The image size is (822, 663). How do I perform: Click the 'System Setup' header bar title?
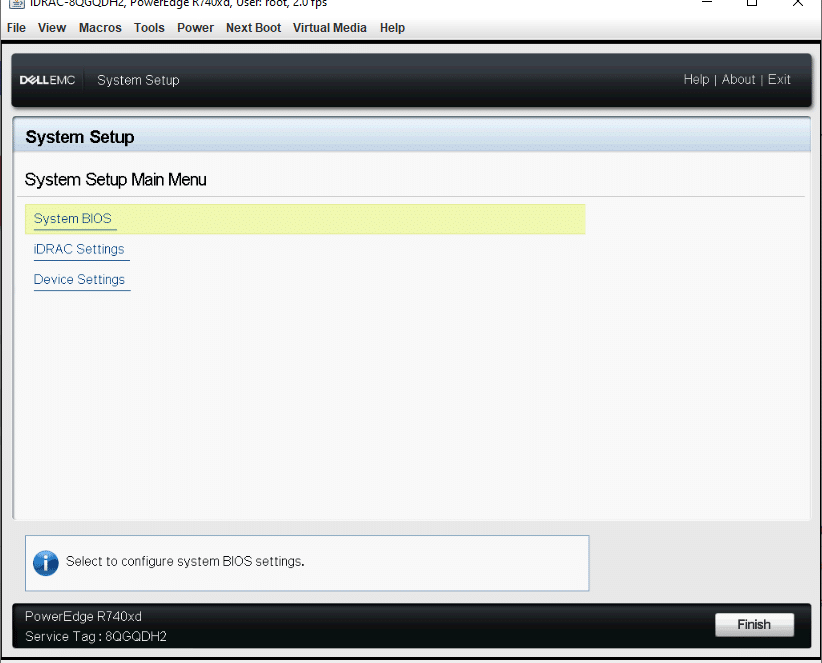(x=138, y=80)
